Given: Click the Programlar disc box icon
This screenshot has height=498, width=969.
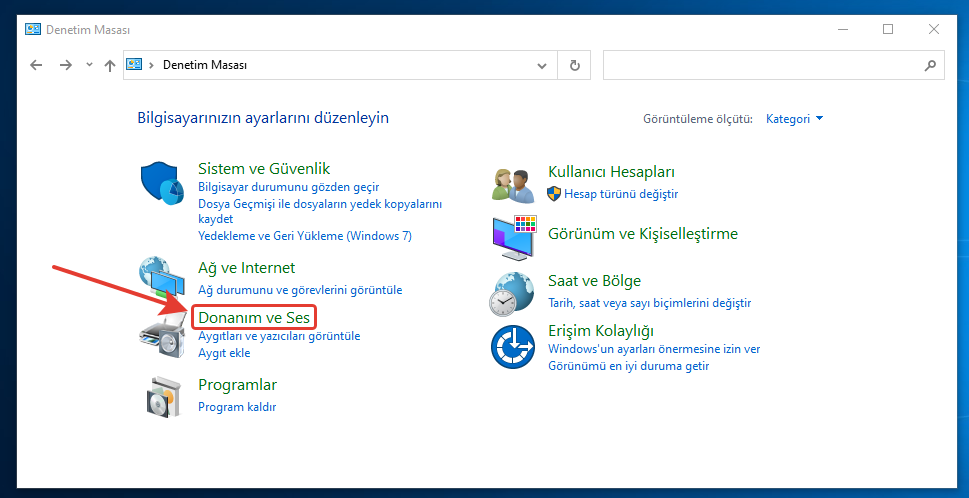Looking at the screenshot, I should pos(161,395).
